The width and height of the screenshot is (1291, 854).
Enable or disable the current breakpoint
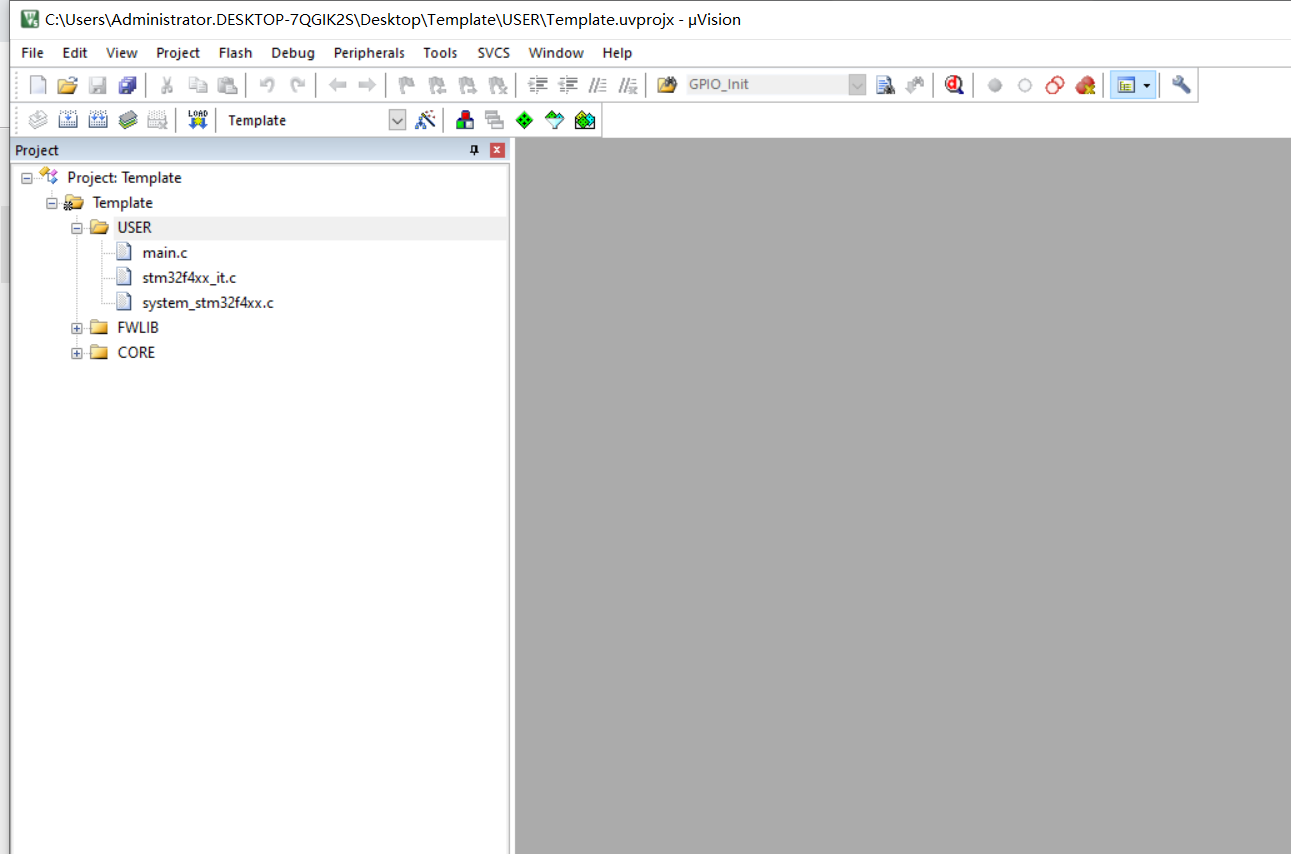tap(1025, 85)
